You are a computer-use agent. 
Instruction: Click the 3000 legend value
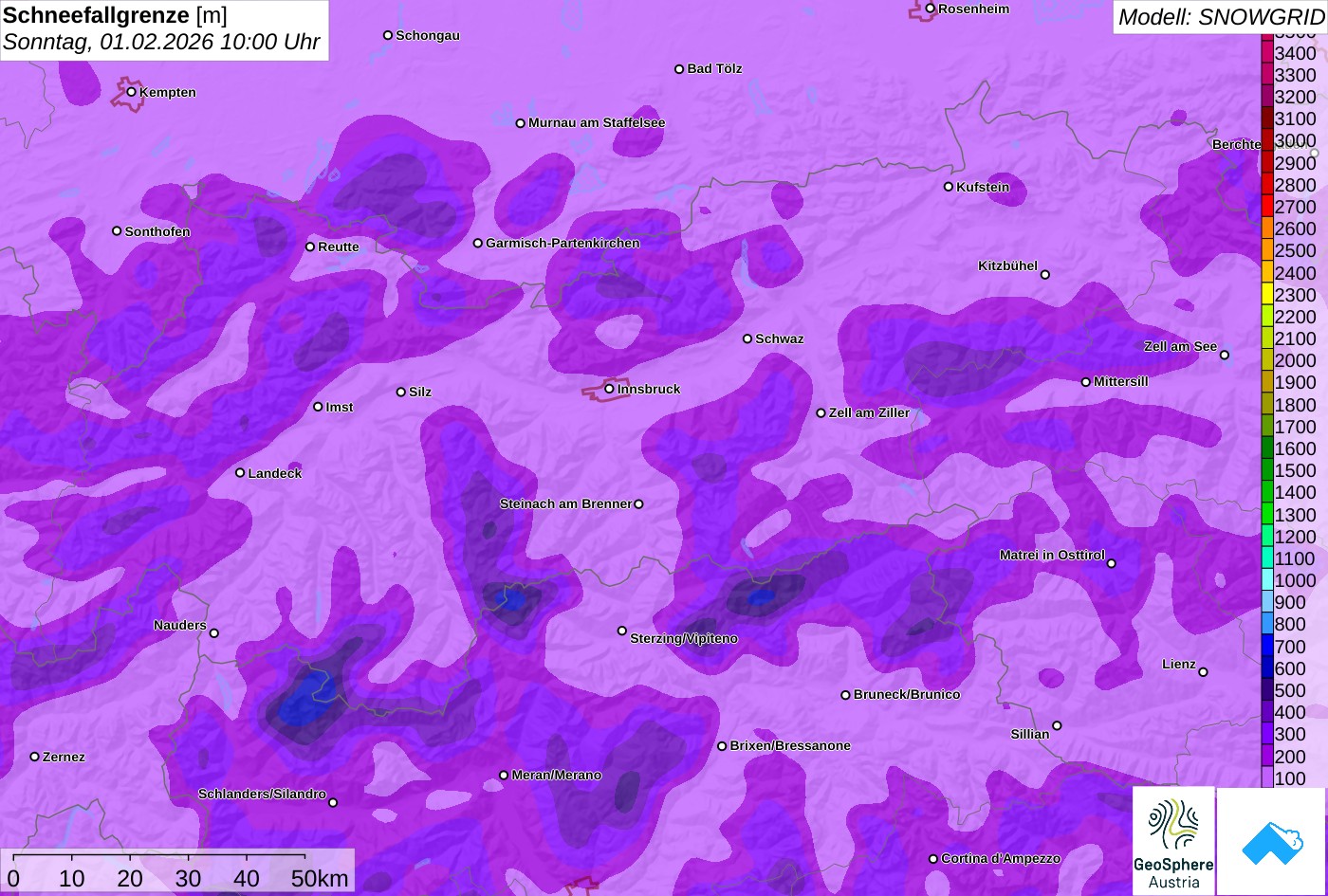point(1296,140)
